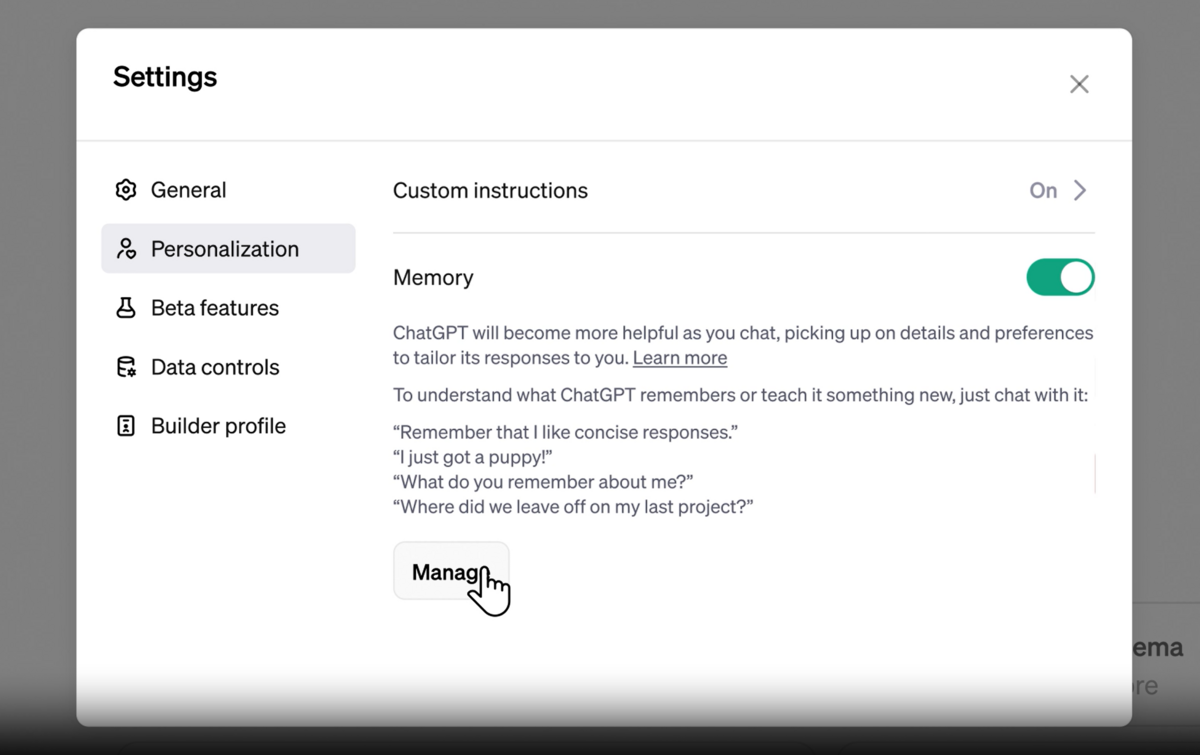Close the Settings dialog with the X

(x=1079, y=84)
